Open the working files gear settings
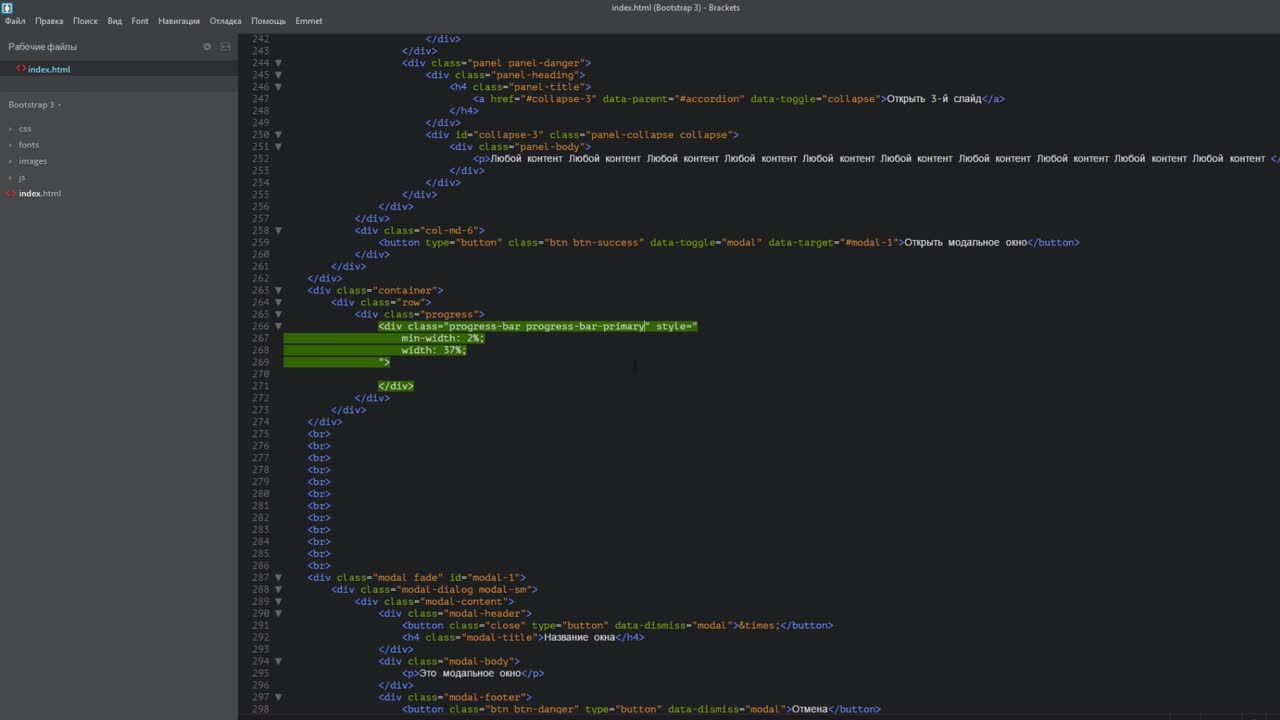 click(207, 47)
